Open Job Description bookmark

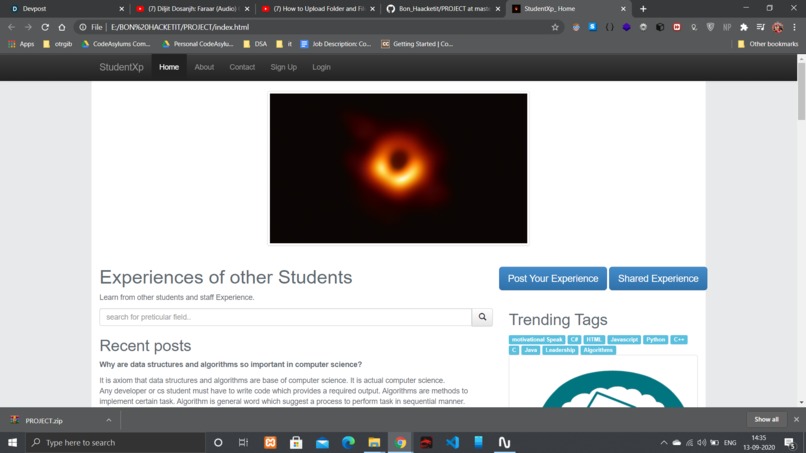click(x=336, y=44)
